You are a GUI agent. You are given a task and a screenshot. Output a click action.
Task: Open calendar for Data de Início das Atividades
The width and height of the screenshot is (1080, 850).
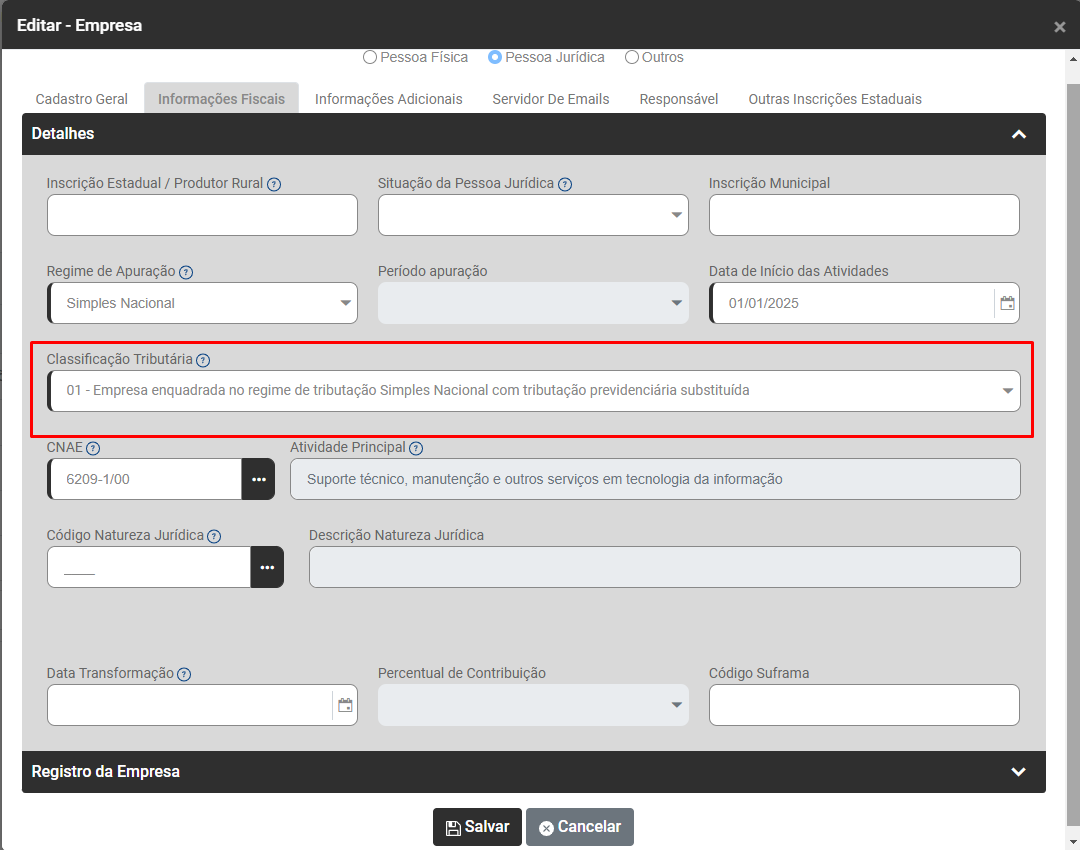[x=1007, y=303]
